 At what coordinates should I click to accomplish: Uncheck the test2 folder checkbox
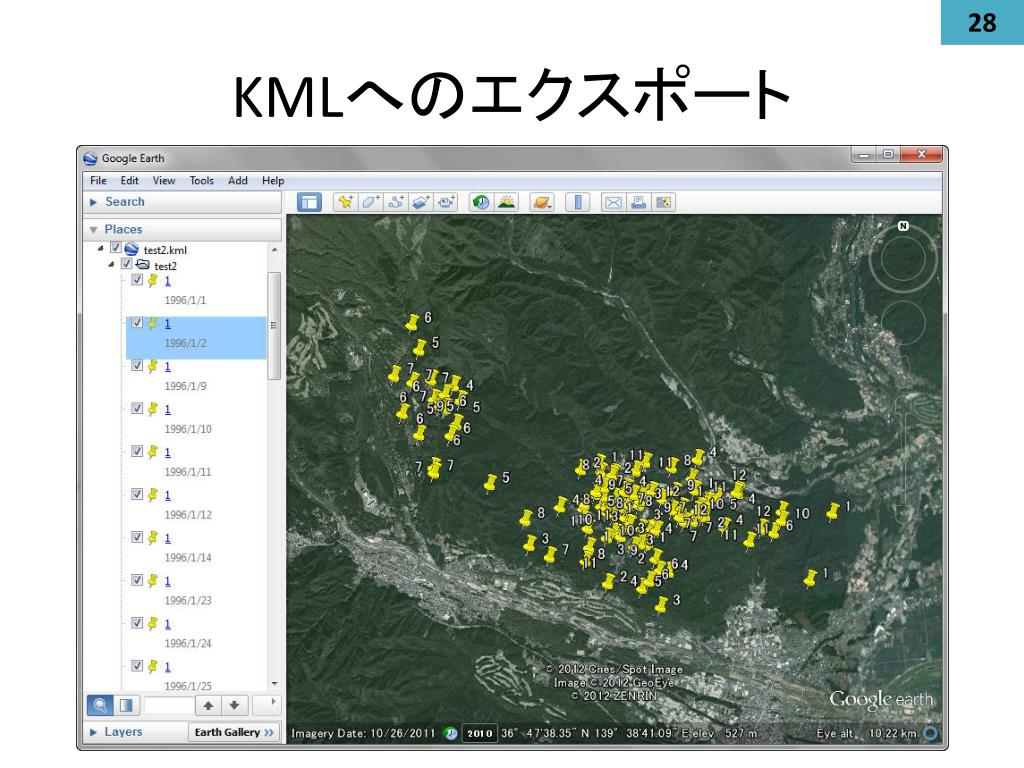coord(127,264)
